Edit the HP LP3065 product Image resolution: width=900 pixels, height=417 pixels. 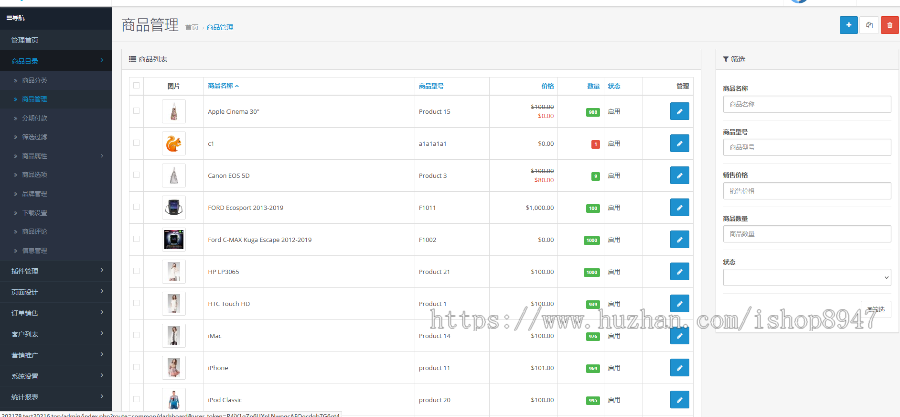tap(679, 271)
